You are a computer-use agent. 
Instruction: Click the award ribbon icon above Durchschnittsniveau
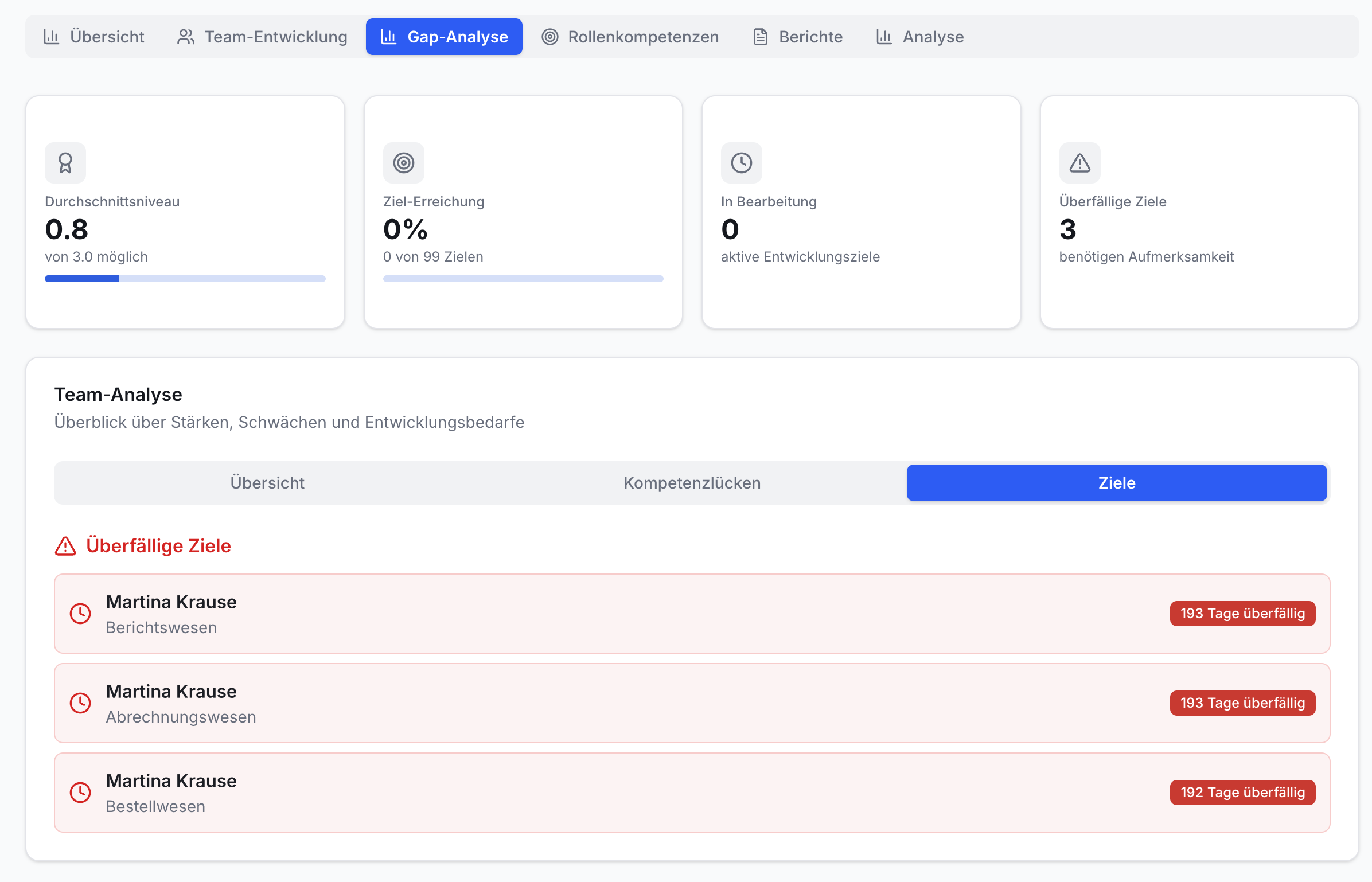point(65,163)
